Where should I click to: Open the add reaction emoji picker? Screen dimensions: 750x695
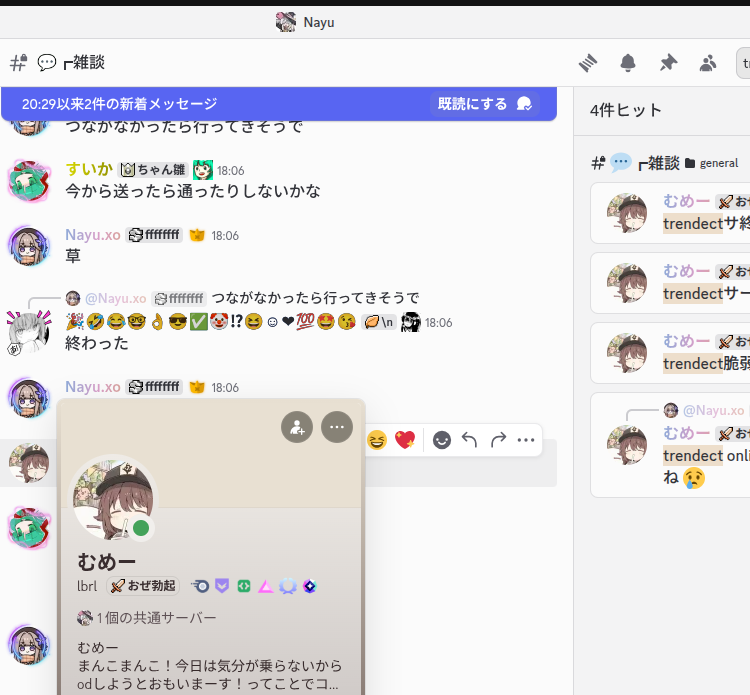[x=441, y=440]
